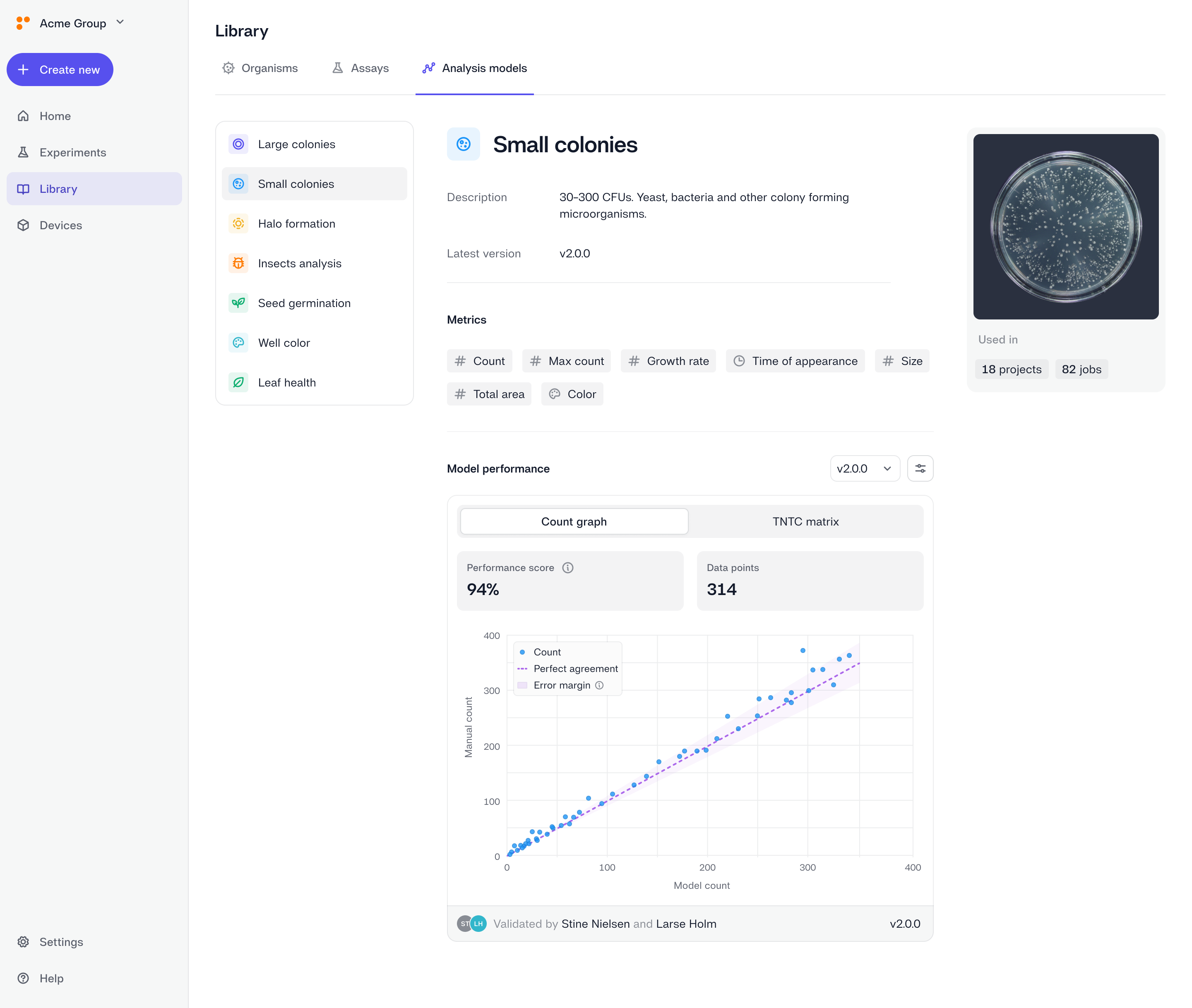
Task: Click the petri dish thumbnail image
Action: (1066, 227)
